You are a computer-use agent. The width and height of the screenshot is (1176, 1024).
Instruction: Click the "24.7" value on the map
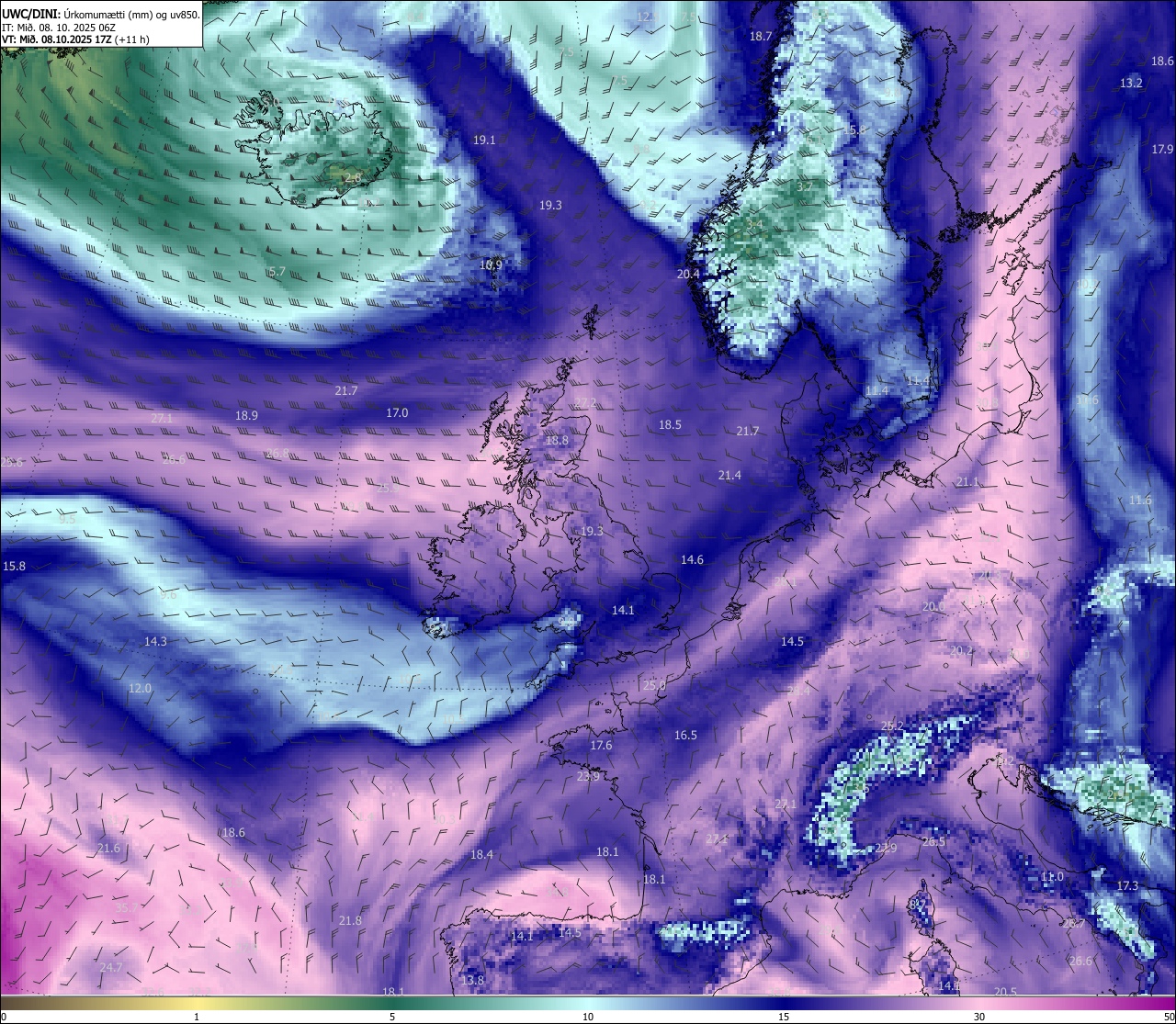[110, 968]
